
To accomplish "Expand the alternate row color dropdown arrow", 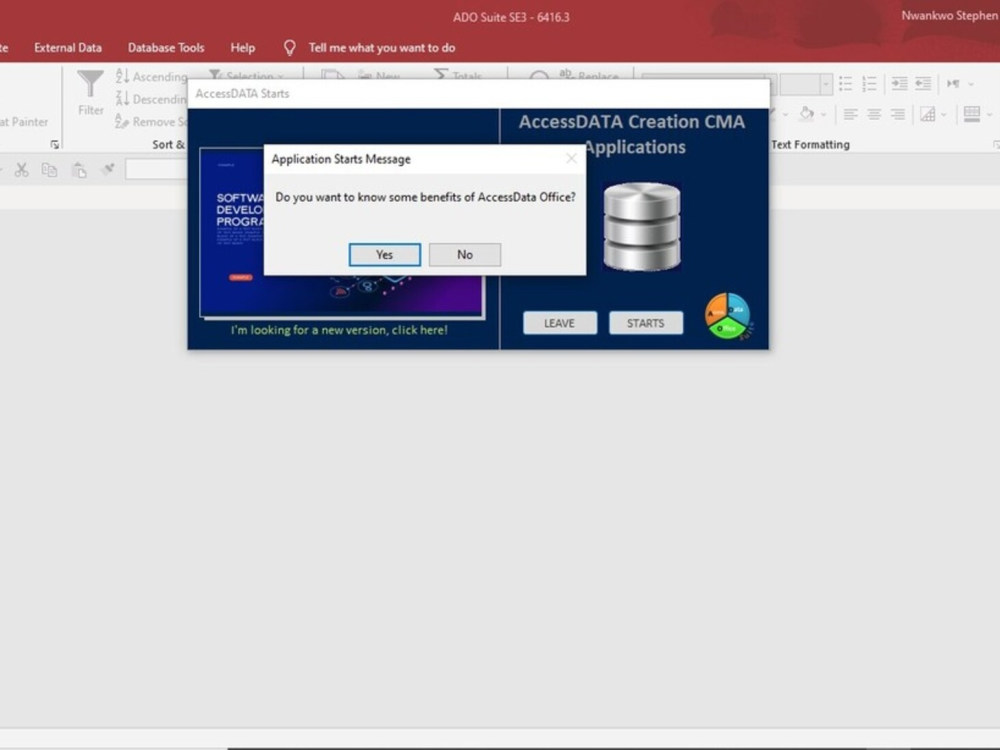I will point(989,115).
